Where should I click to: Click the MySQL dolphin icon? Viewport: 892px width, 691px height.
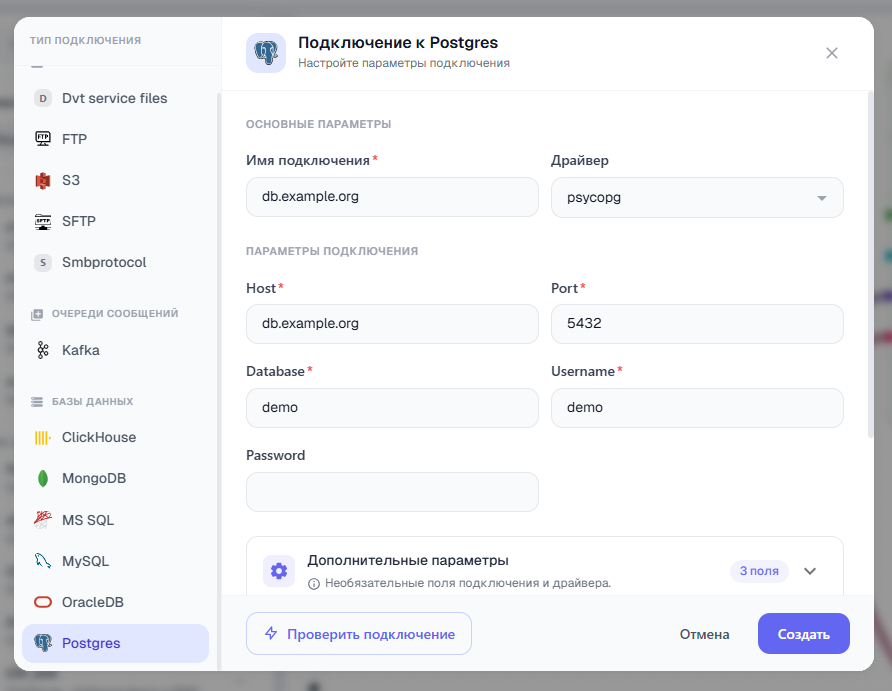point(43,561)
